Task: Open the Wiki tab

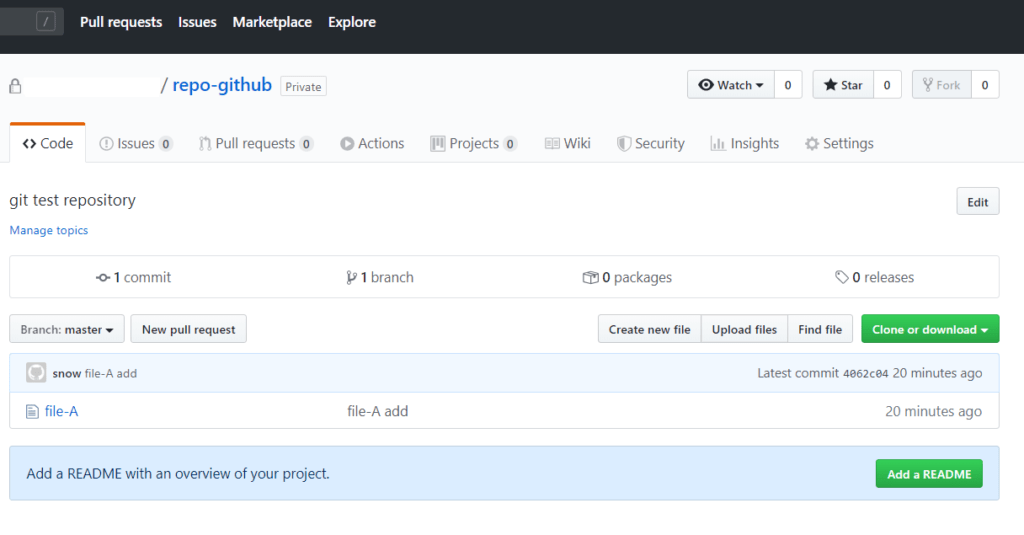Action: tap(568, 143)
